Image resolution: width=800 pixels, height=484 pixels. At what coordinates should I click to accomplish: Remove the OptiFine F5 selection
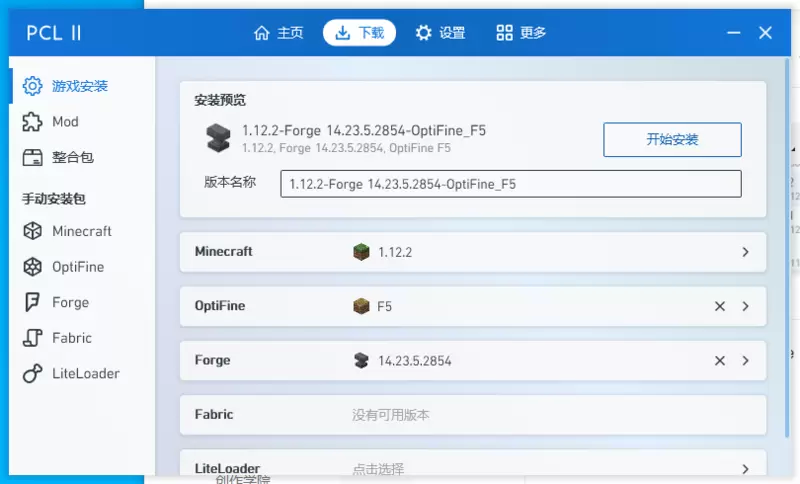click(720, 306)
